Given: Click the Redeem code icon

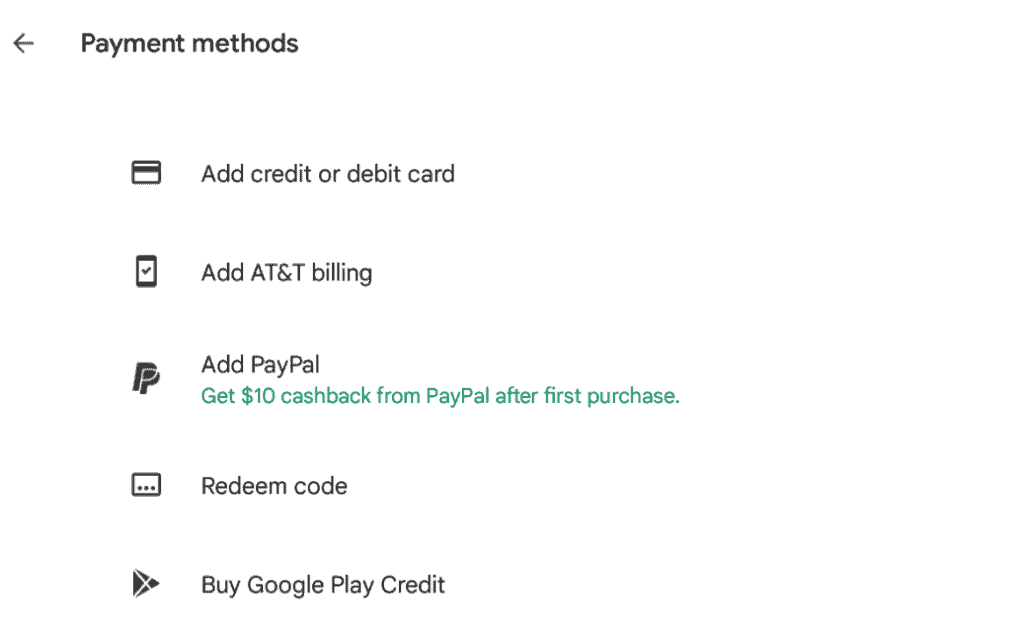Looking at the screenshot, I should pos(147,486).
